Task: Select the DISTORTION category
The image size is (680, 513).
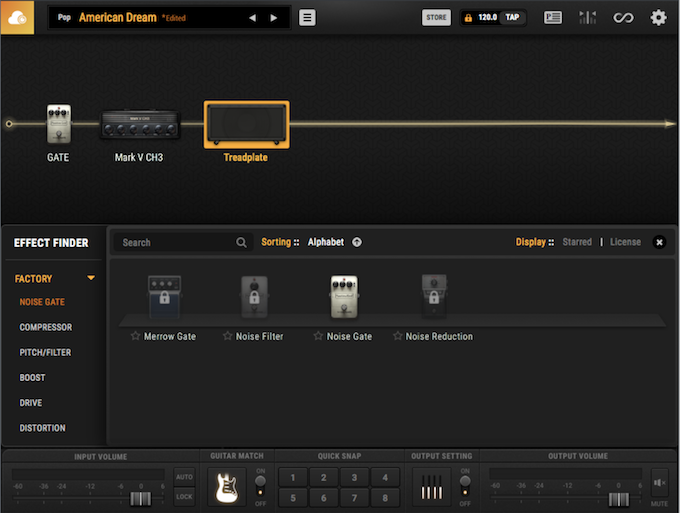Action: 42,428
